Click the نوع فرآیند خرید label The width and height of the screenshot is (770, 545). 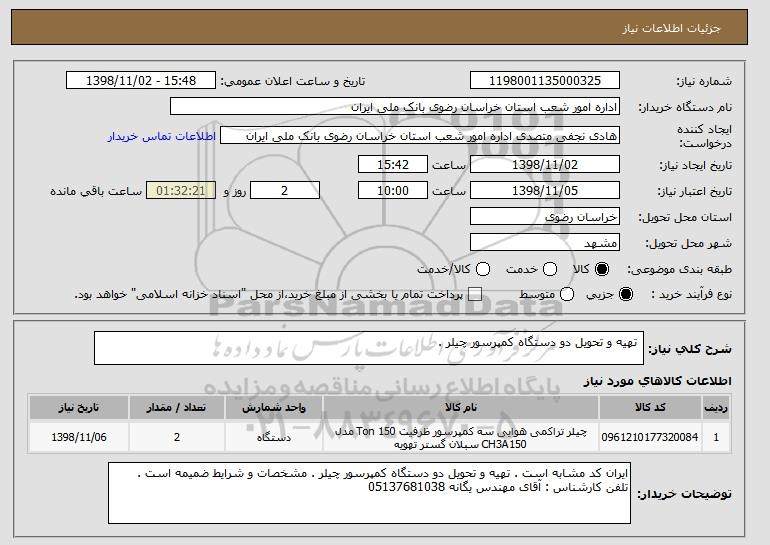point(691,294)
